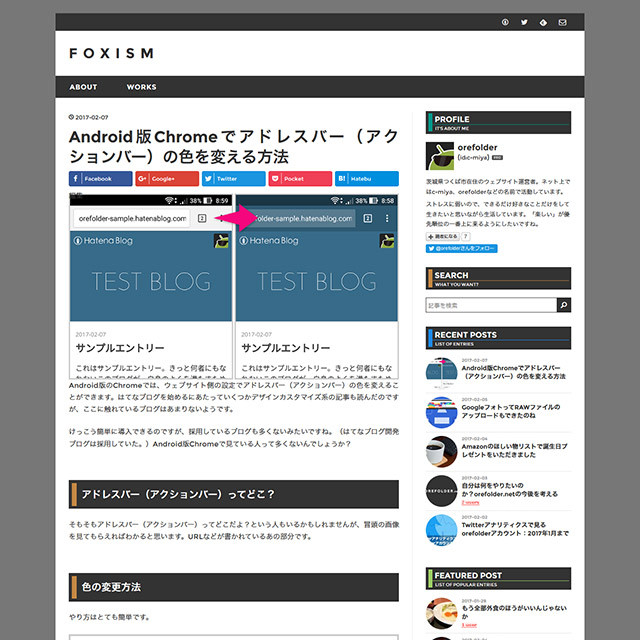Bookmark the post with Hatebu
The height and width of the screenshot is (640, 640).
point(367,179)
